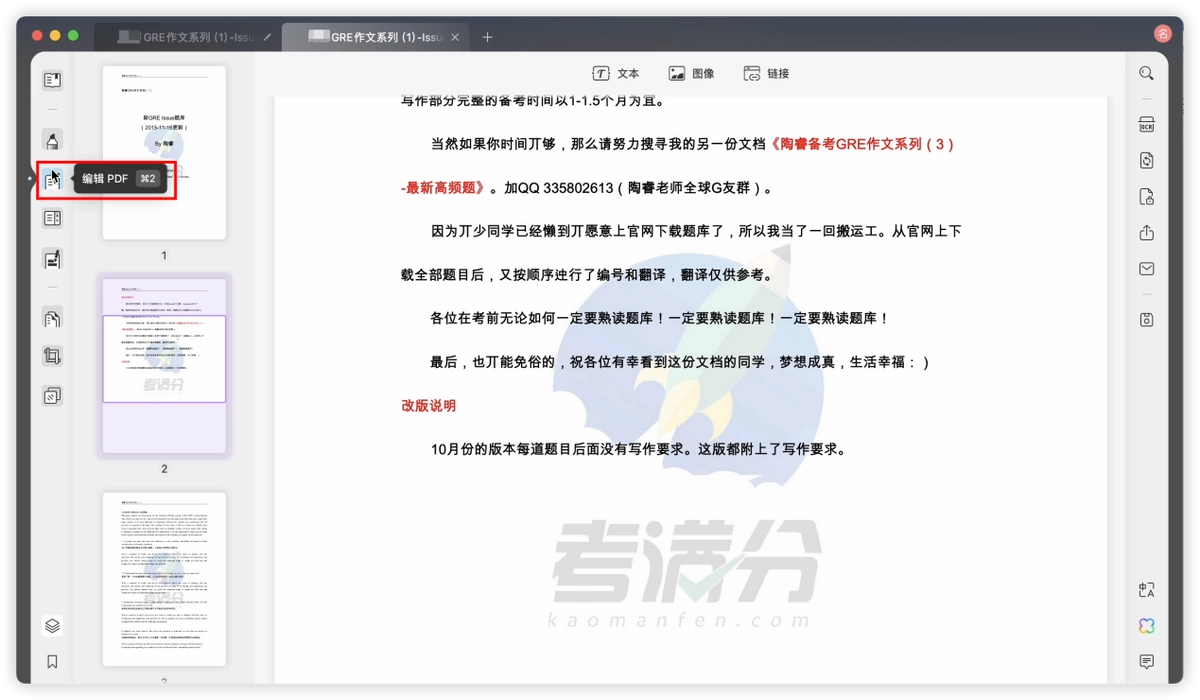Choose the 文本 text editing tool
The height and width of the screenshot is (700, 1200).
[616, 73]
